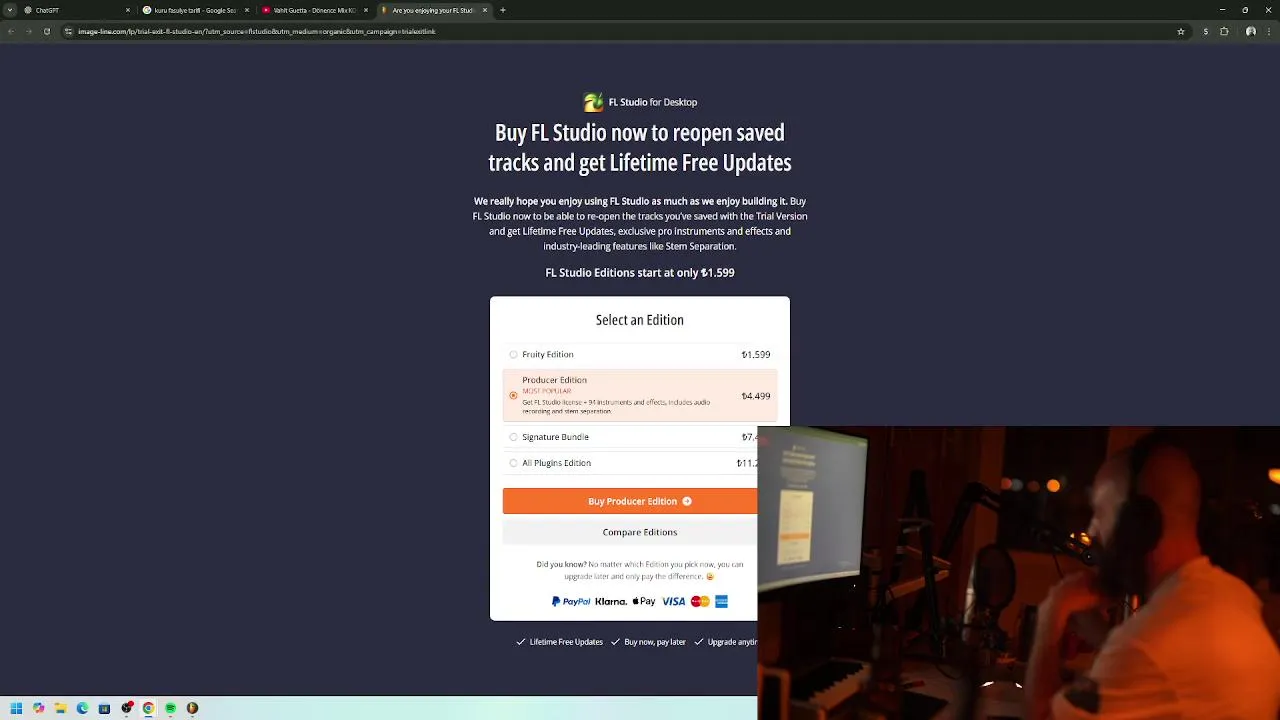
Task: Click the Chrome taskbar icon
Action: (148, 708)
